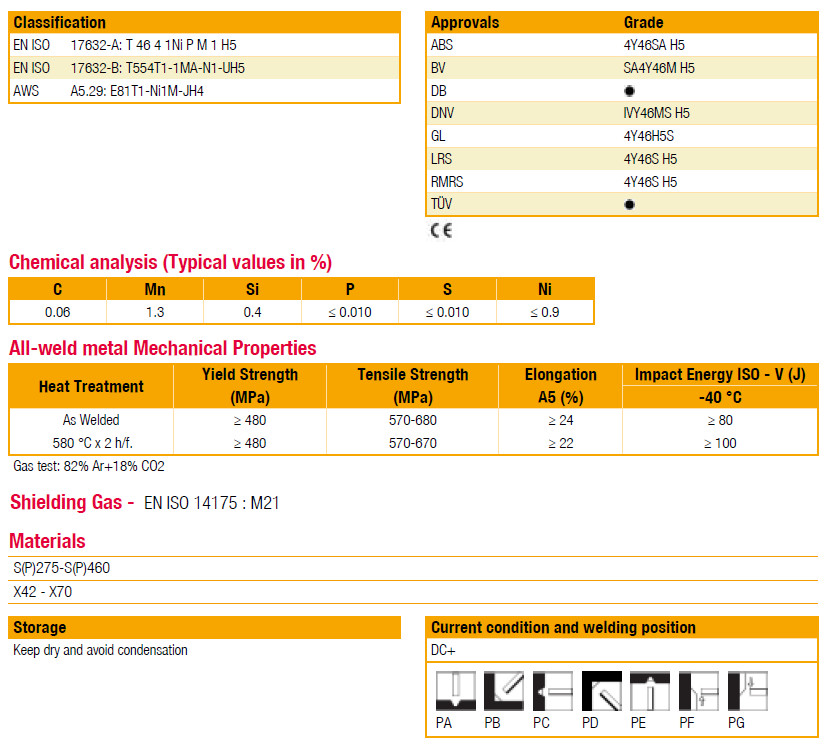This screenshot has width=828, height=745.
Task: Click the black dot in the DB row
Action: click(629, 91)
